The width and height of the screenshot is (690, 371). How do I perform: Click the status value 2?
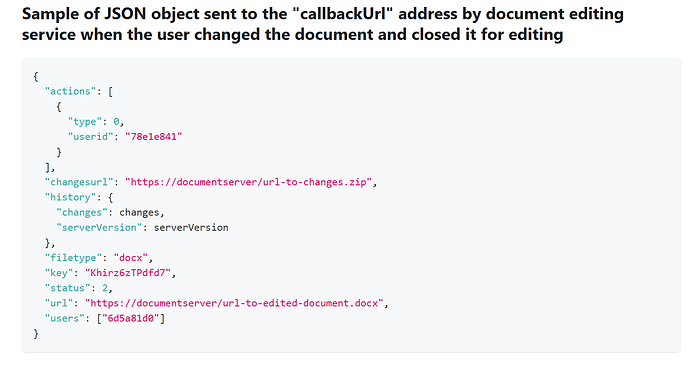point(105,288)
